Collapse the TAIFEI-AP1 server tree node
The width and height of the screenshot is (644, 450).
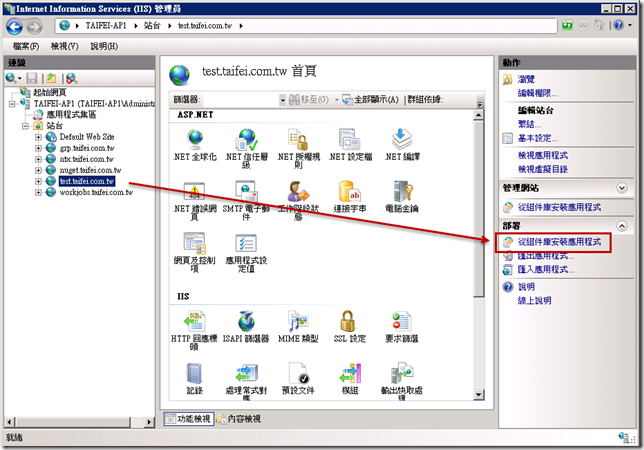click(12, 104)
